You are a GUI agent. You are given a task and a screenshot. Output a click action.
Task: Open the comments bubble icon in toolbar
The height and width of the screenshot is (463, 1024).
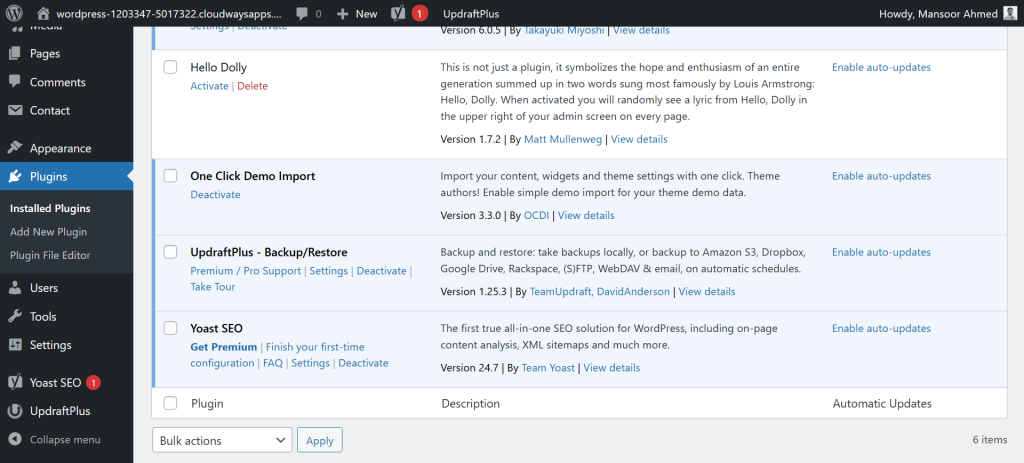302,13
